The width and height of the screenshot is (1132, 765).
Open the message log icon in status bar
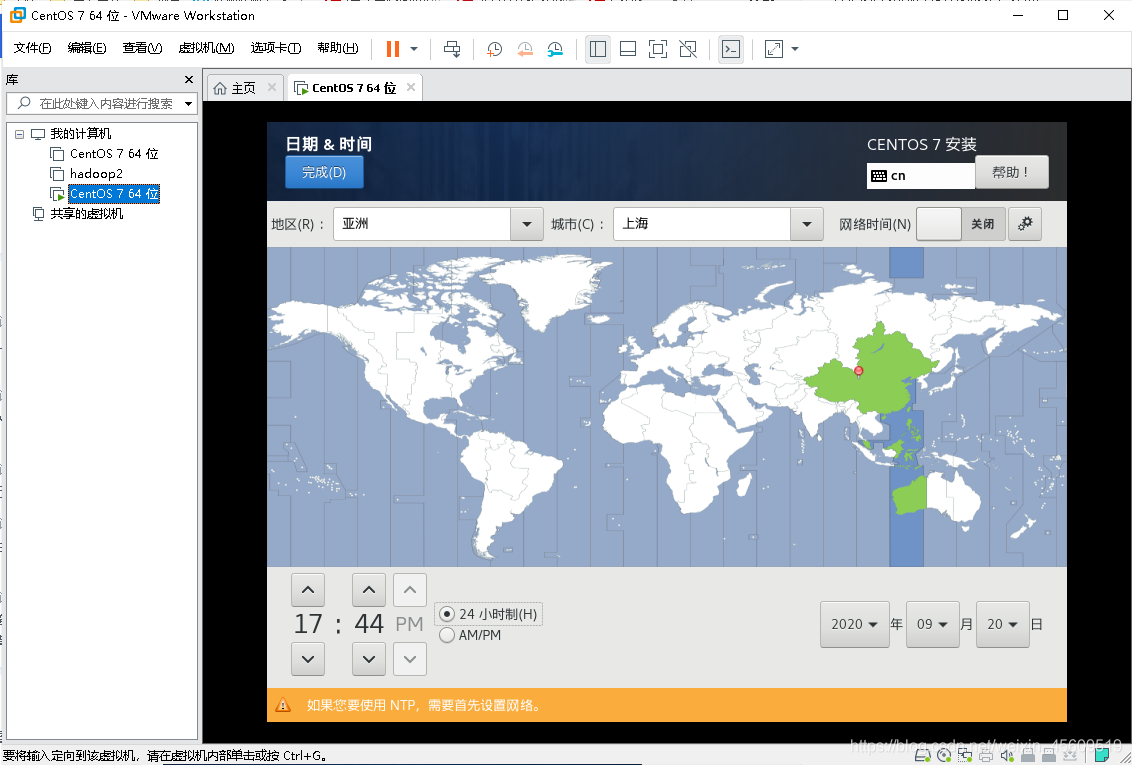pos(1101,756)
